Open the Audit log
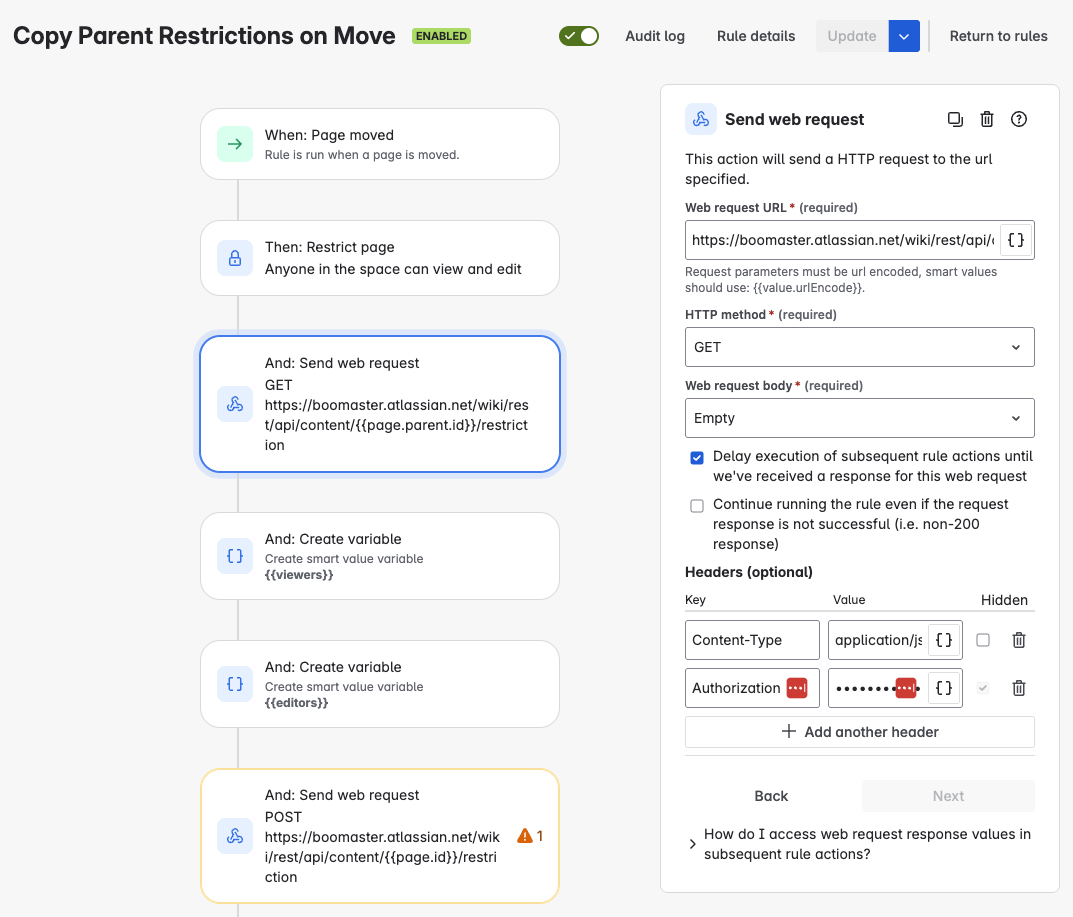Viewport: 1073px width, 917px height. [x=655, y=36]
